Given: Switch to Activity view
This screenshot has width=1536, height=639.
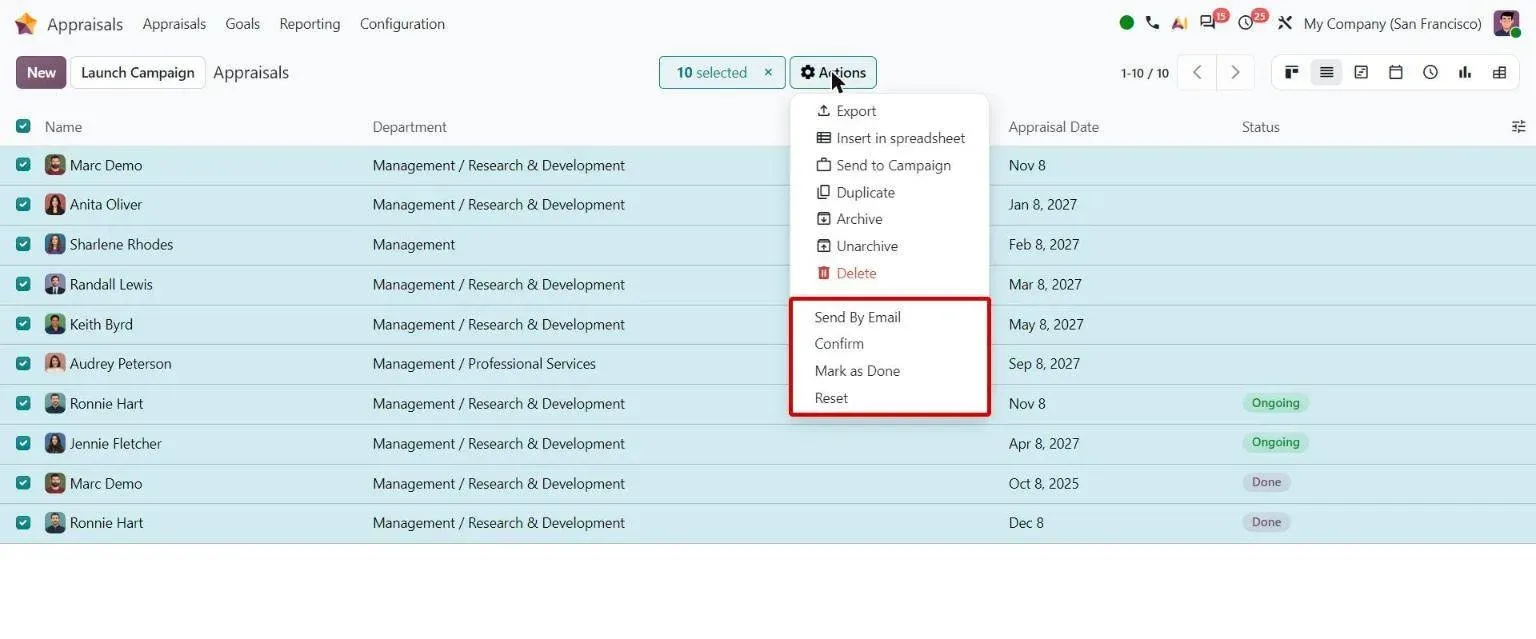Looking at the screenshot, I should [x=1430, y=72].
